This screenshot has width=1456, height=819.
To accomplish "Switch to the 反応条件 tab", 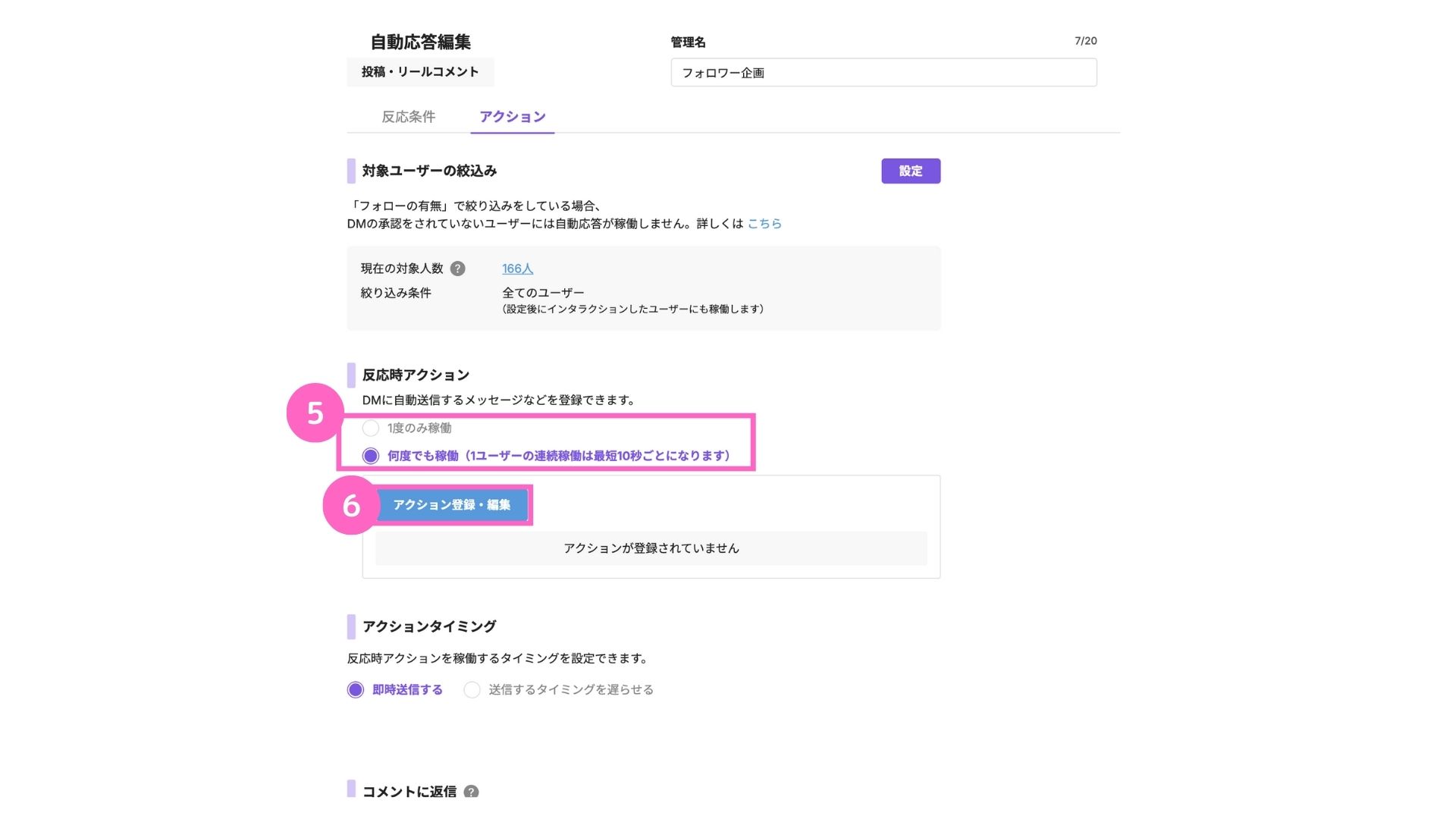I will 409,117.
